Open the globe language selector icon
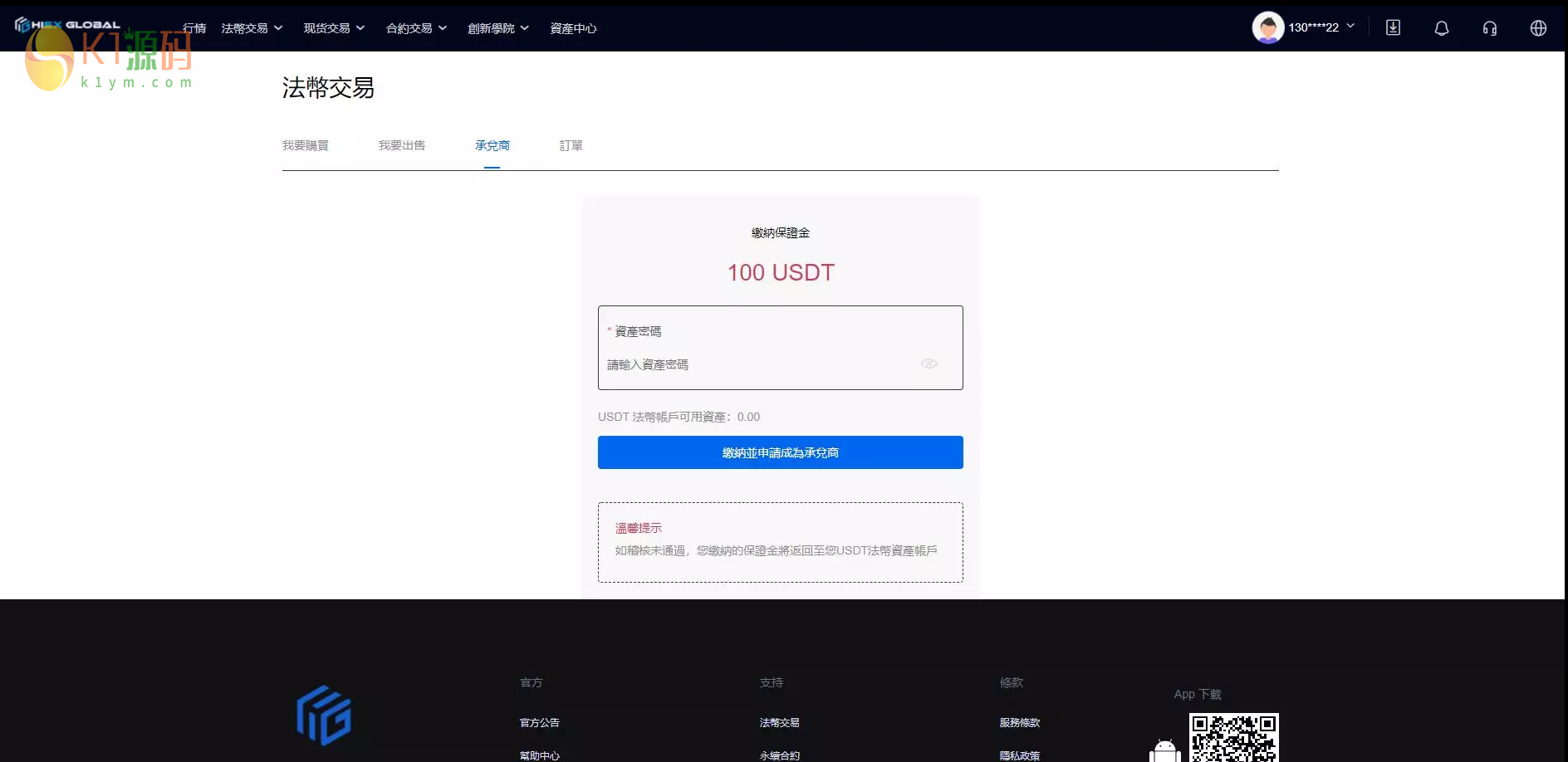This screenshot has width=1568, height=762. [x=1538, y=27]
